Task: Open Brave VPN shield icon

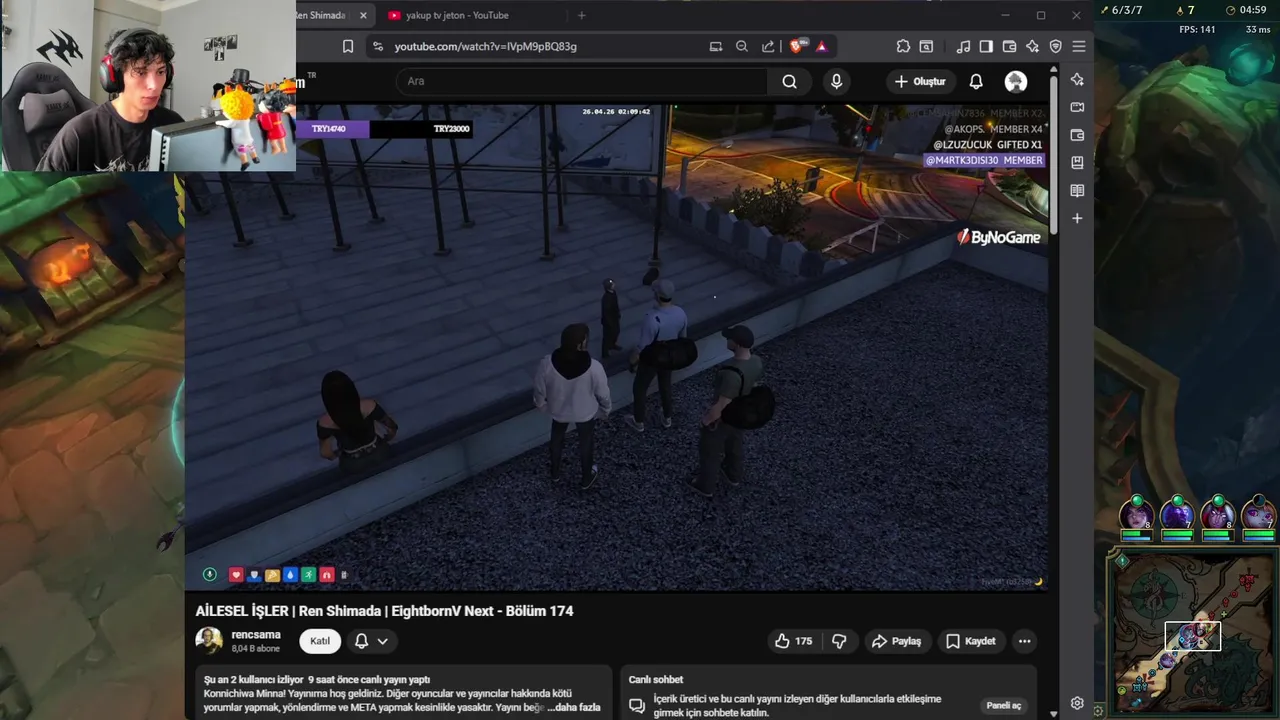Action: click(1056, 46)
